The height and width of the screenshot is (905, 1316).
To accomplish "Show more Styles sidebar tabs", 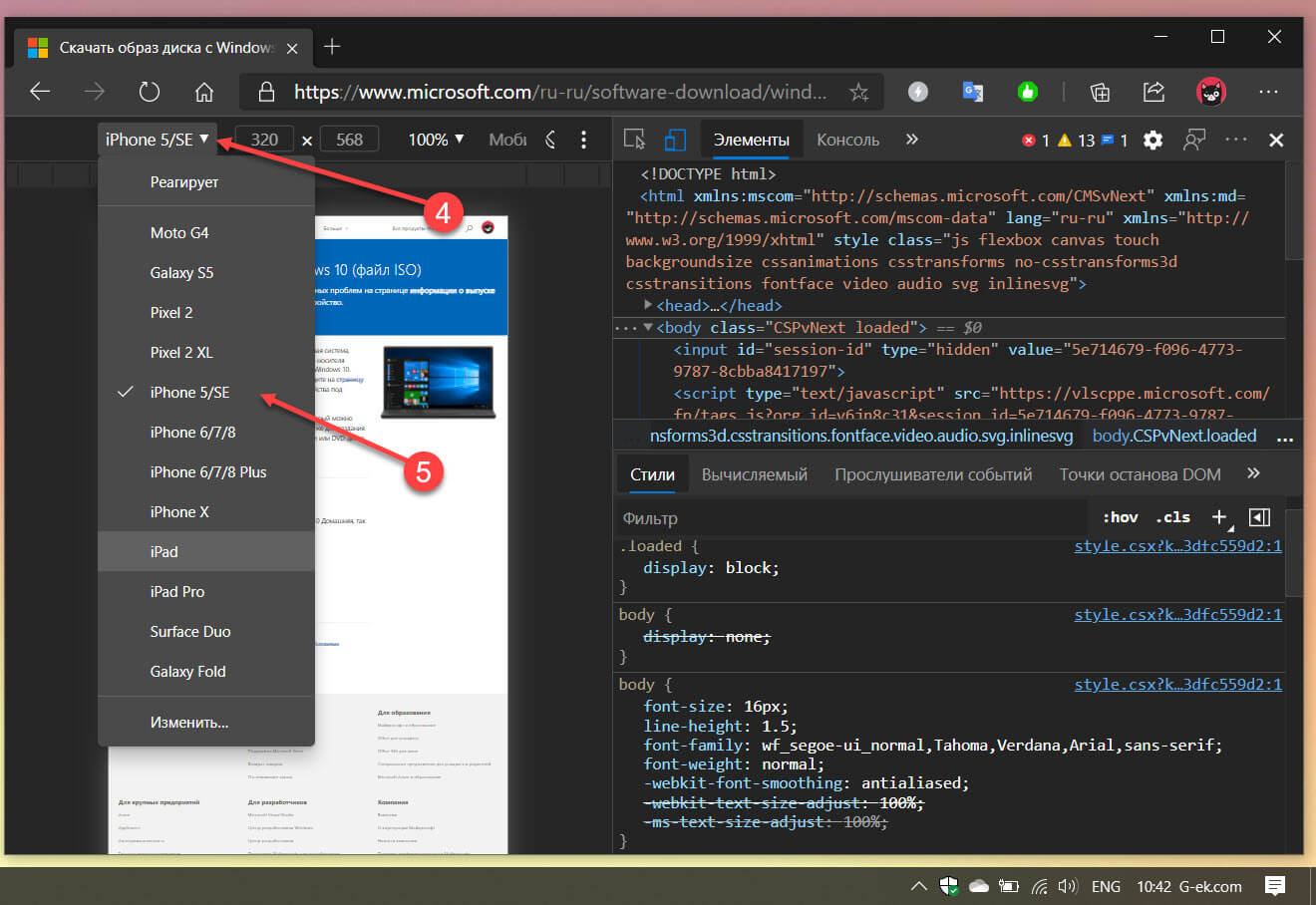I will tap(1253, 473).
